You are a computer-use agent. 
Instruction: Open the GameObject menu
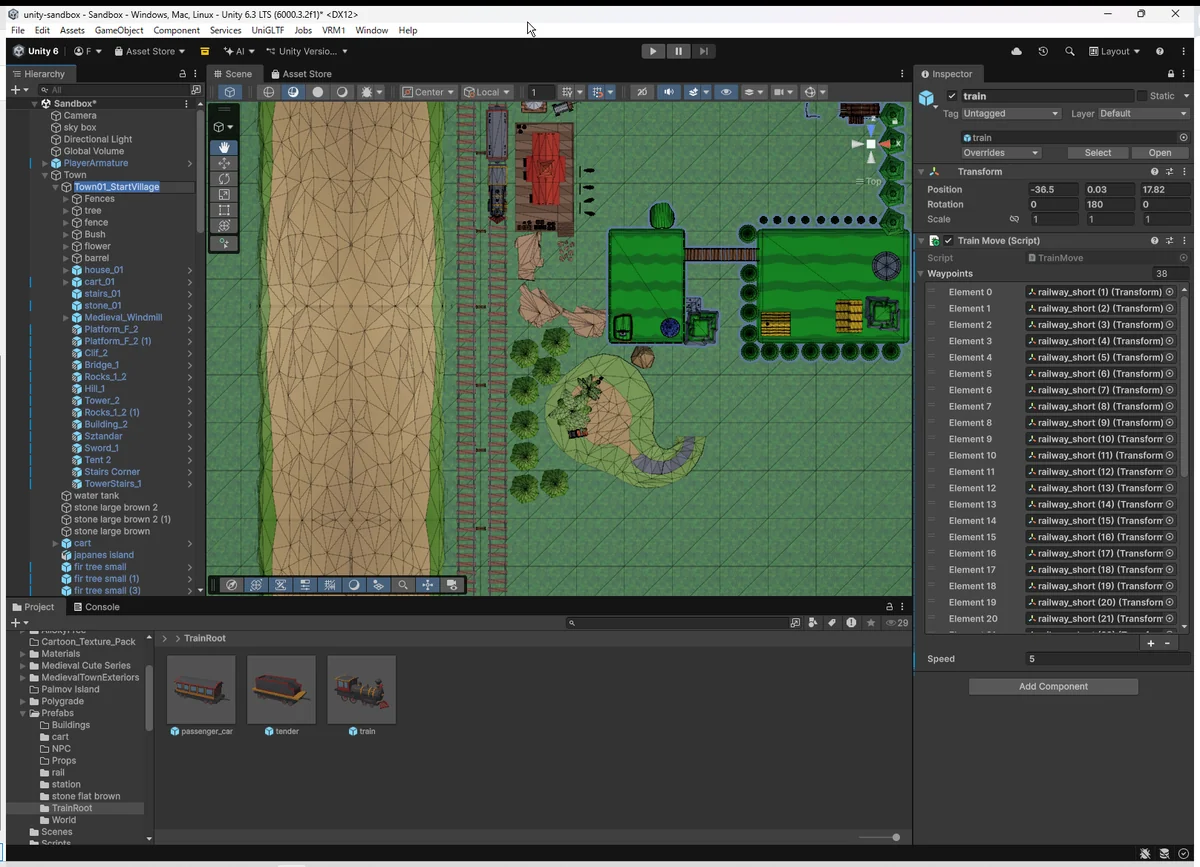click(x=119, y=30)
